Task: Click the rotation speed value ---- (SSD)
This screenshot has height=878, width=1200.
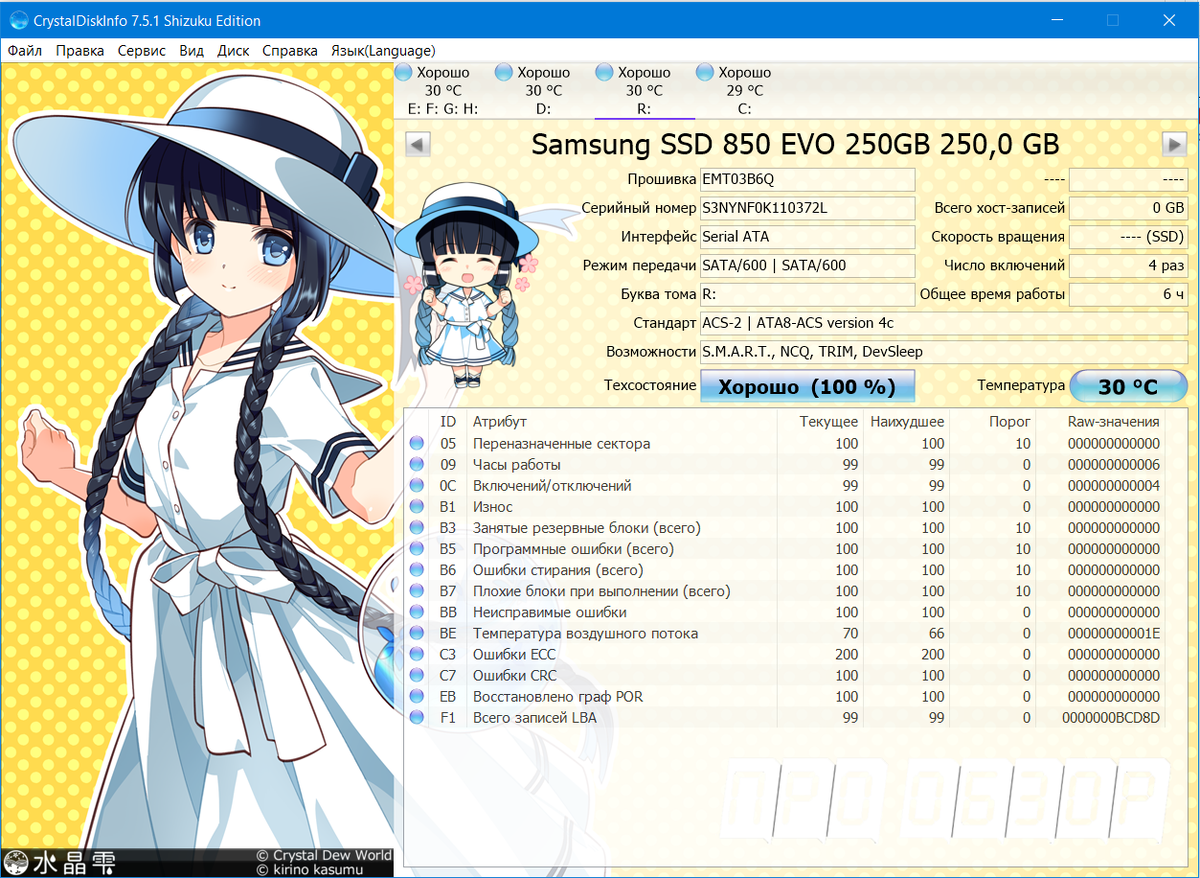Action: tap(1128, 237)
